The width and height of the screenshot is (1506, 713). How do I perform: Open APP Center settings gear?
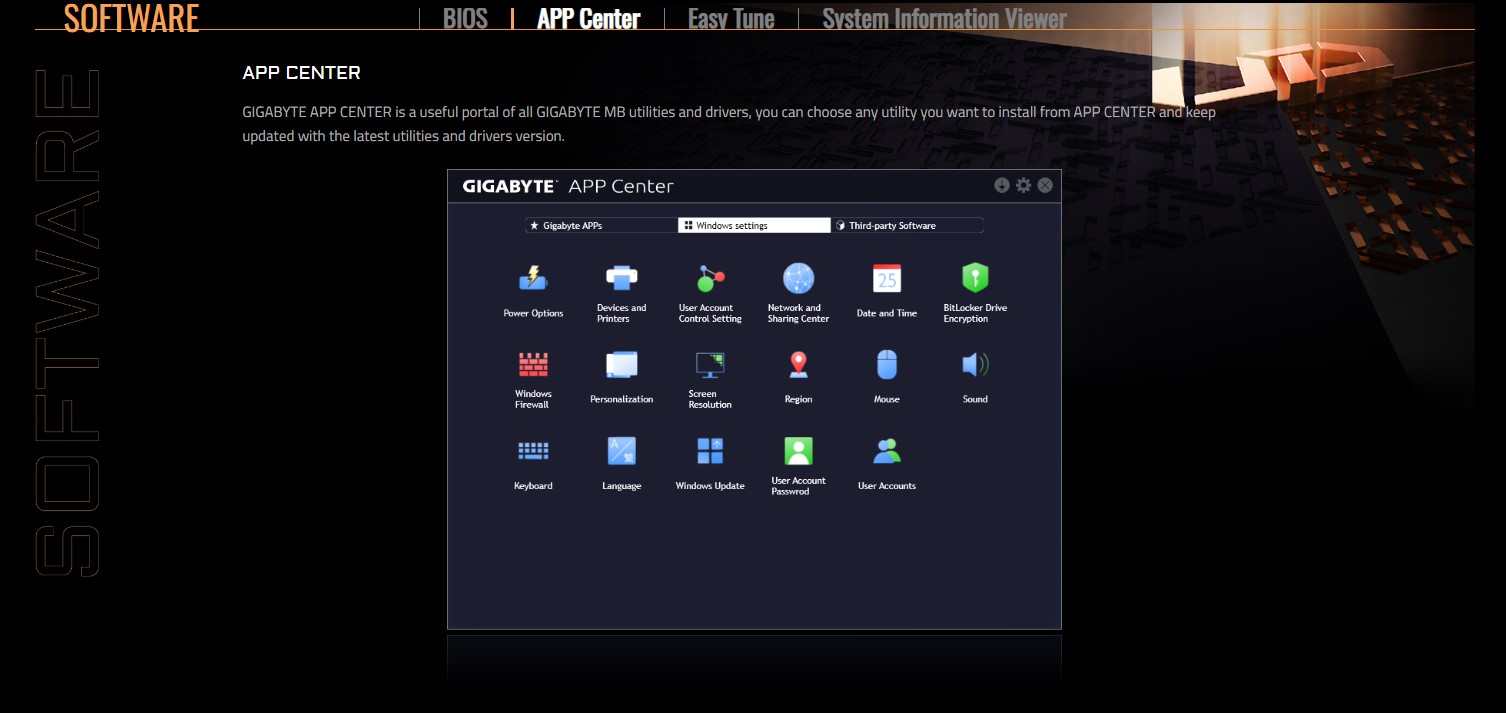tap(1023, 185)
